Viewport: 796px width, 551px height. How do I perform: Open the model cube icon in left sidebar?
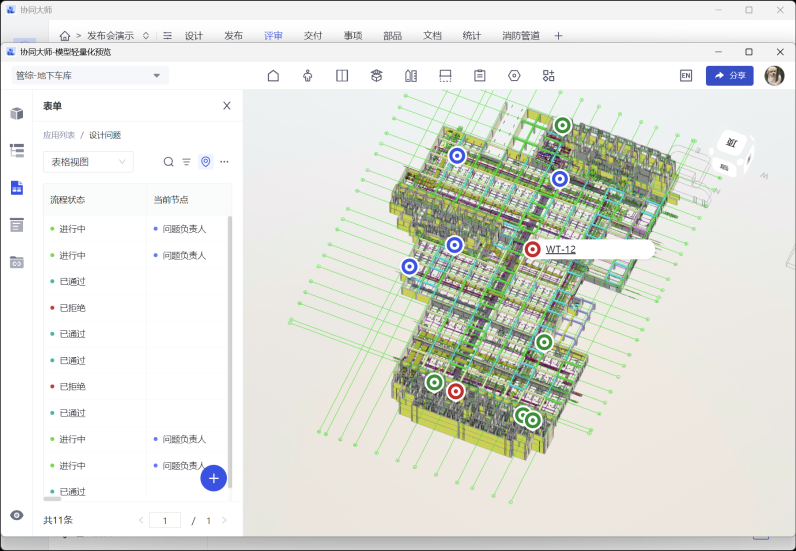coord(17,114)
